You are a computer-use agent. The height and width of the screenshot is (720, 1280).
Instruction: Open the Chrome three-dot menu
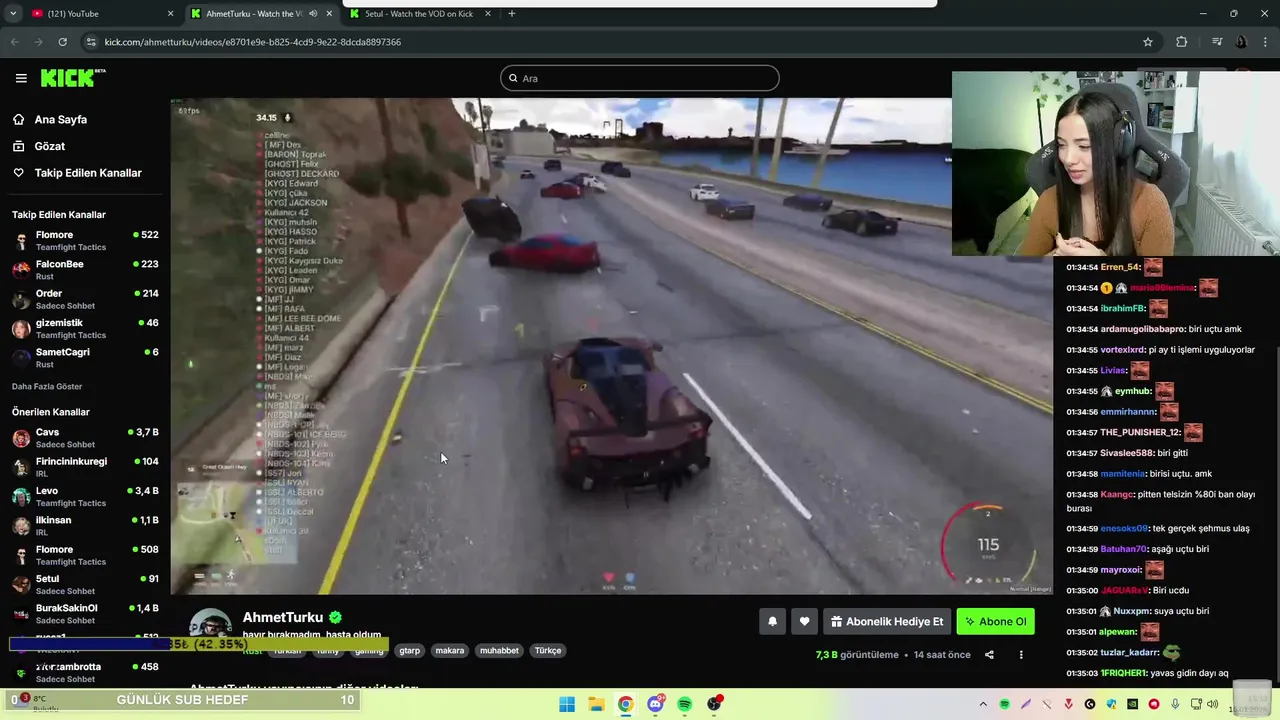pyautogui.click(x=1265, y=42)
